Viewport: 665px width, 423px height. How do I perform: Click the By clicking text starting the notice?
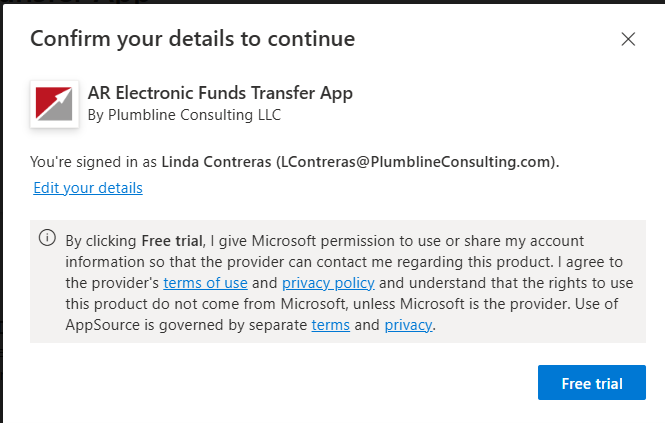101,241
